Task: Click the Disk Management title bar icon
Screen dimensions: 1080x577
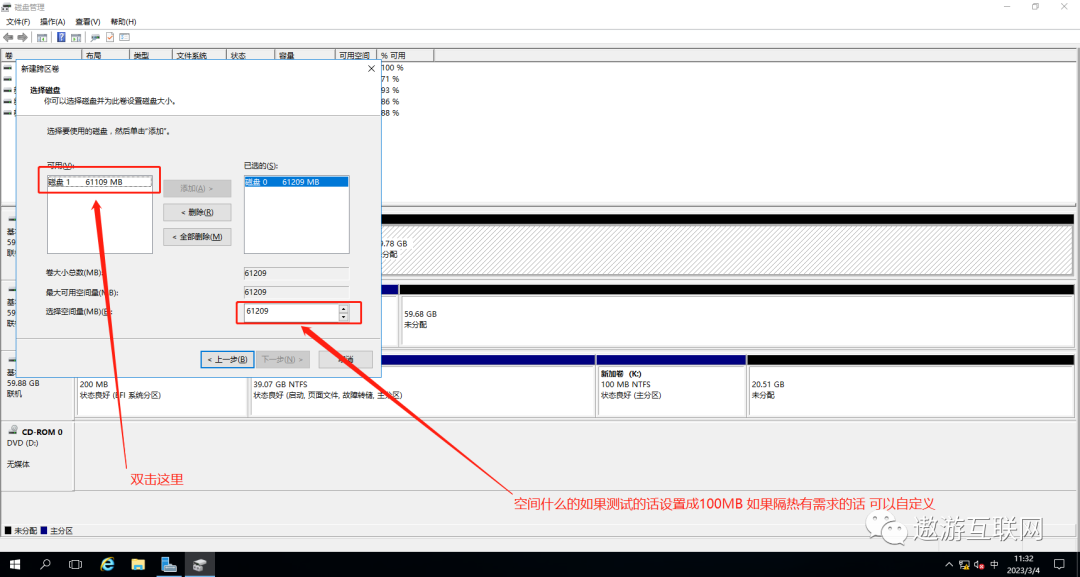Action: tap(7, 7)
